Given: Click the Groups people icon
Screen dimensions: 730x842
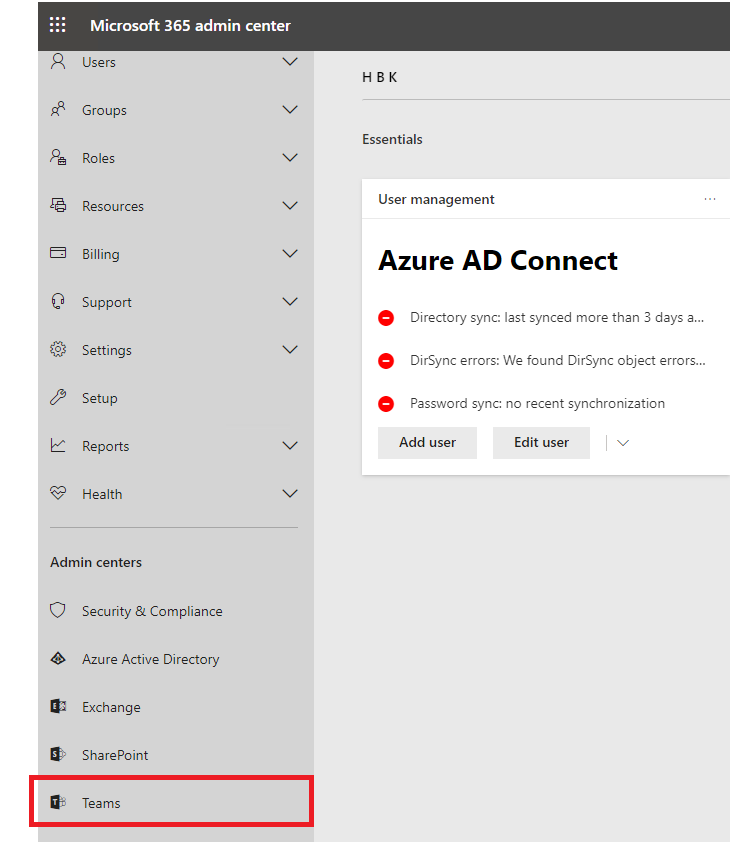Looking at the screenshot, I should [x=58, y=109].
